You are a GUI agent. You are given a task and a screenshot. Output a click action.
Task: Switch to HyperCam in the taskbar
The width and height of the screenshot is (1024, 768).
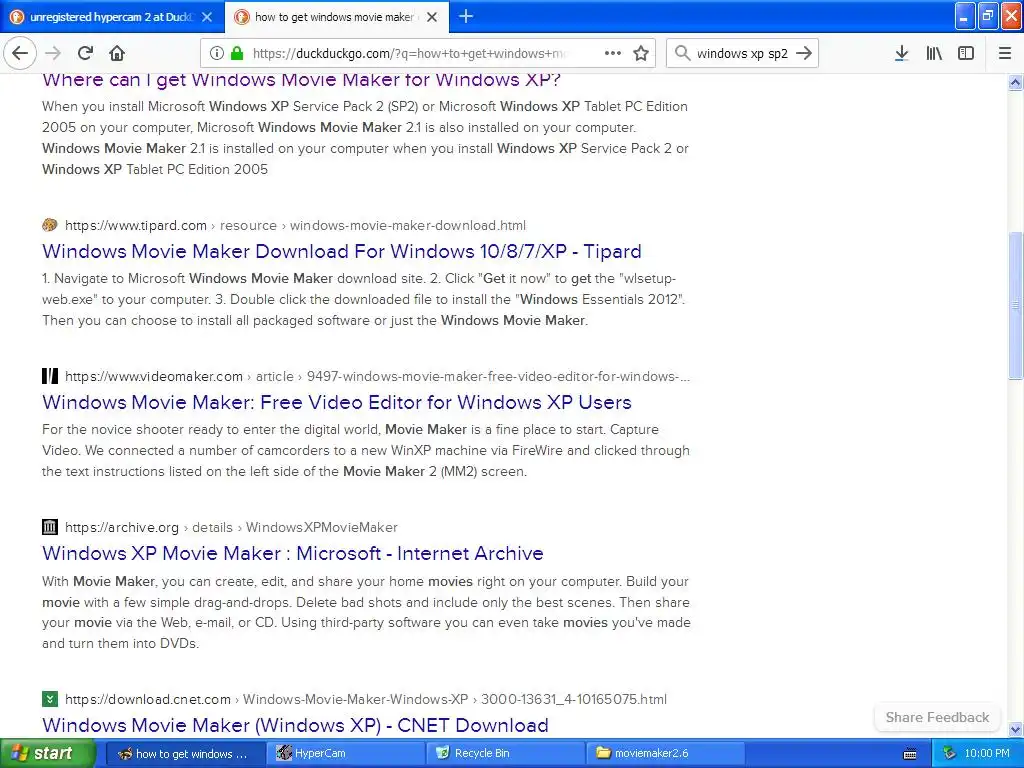tap(345, 754)
